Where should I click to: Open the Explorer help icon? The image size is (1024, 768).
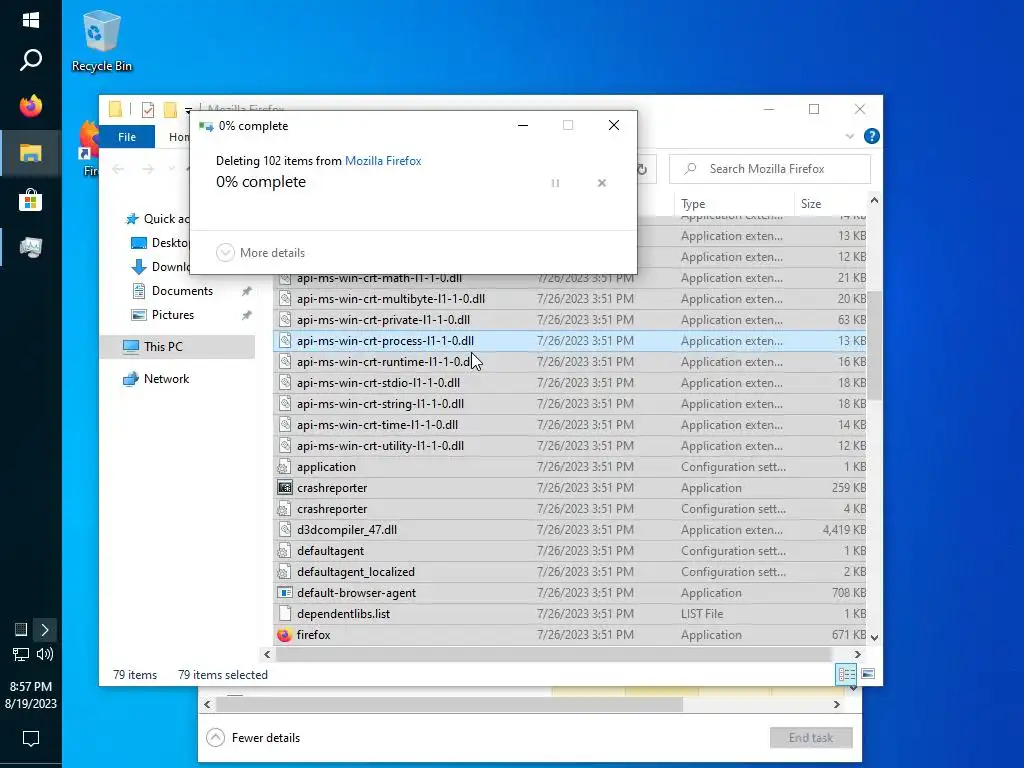pos(871,136)
